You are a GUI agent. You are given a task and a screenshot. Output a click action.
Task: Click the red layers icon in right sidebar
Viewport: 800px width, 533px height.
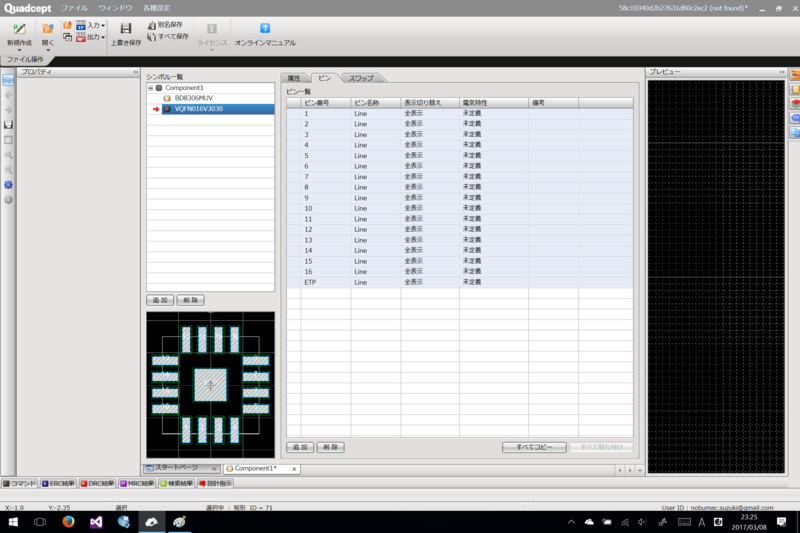[795, 104]
